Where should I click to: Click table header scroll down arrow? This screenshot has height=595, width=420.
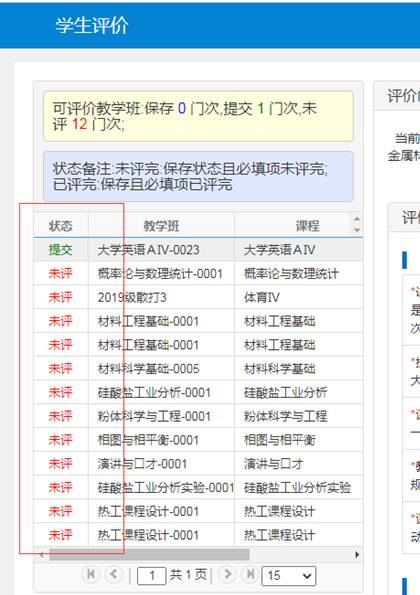357,230
